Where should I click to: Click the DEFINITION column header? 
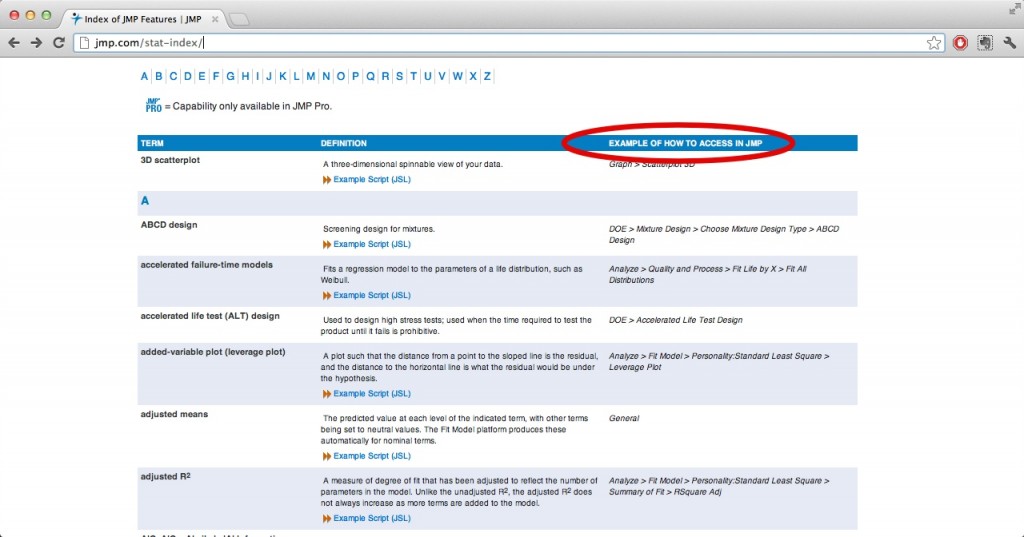pyautogui.click(x=344, y=143)
